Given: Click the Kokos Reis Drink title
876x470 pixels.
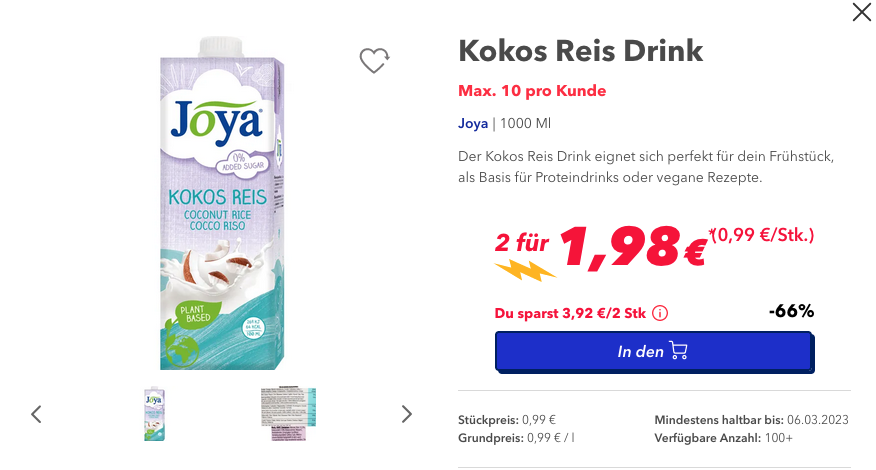Looking at the screenshot, I should (x=580, y=51).
